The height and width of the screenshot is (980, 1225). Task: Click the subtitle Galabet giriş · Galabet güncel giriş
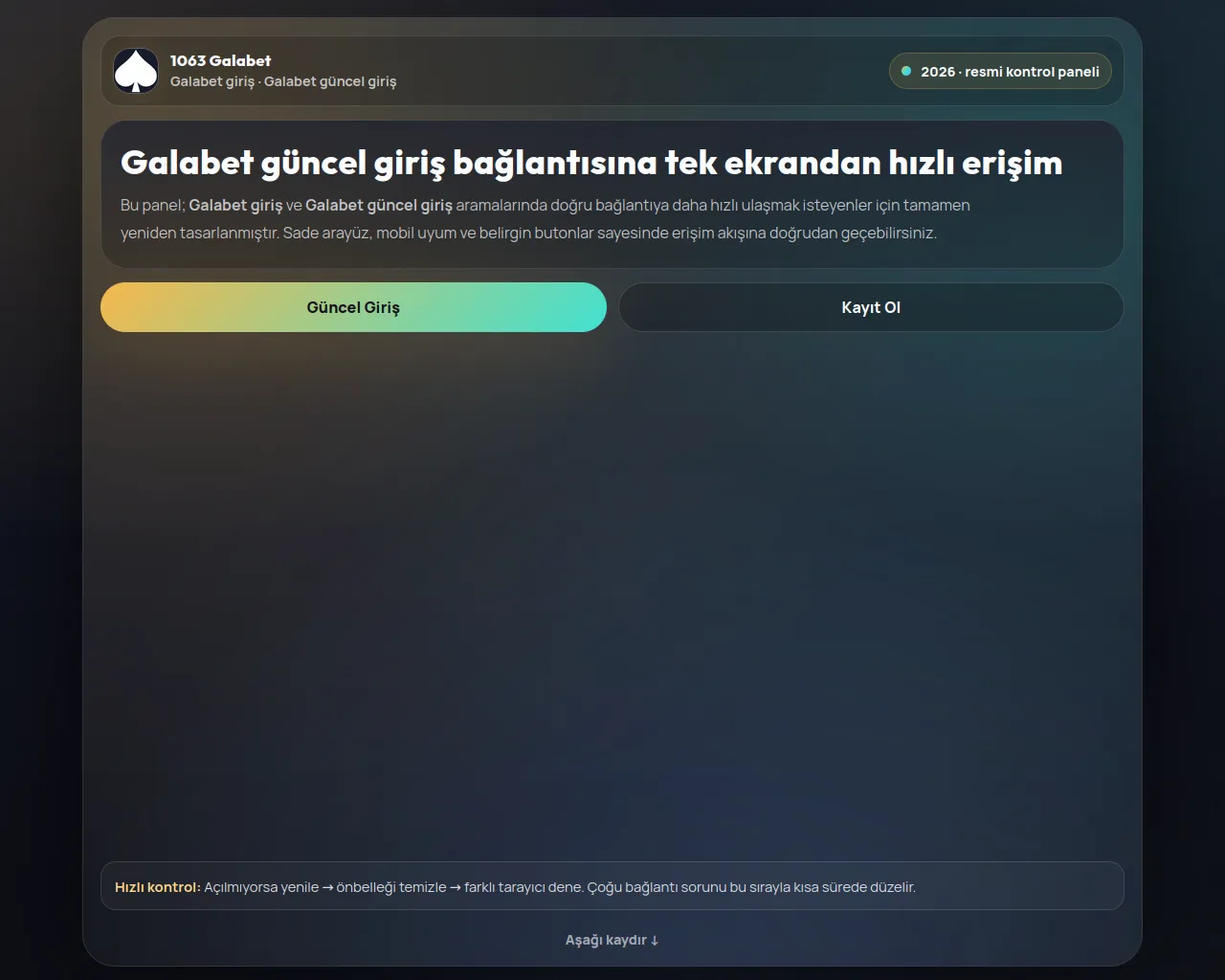(x=283, y=81)
